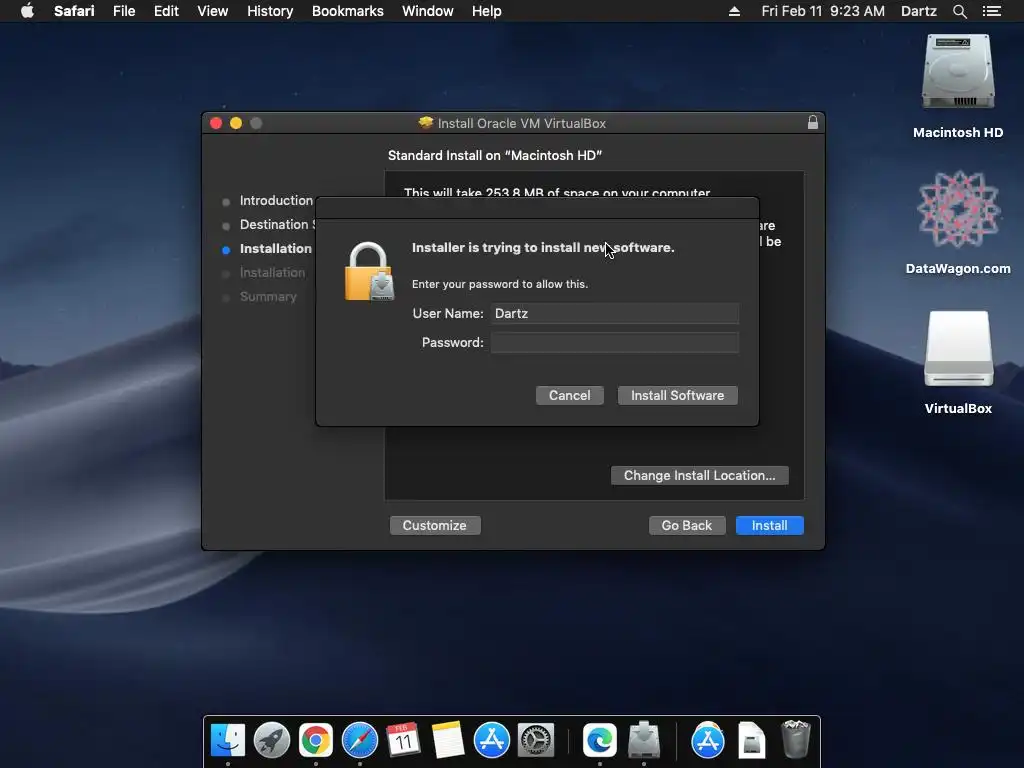Launch Launchpad rocket icon in Dock
The width and height of the screenshot is (1024, 768).
272,740
